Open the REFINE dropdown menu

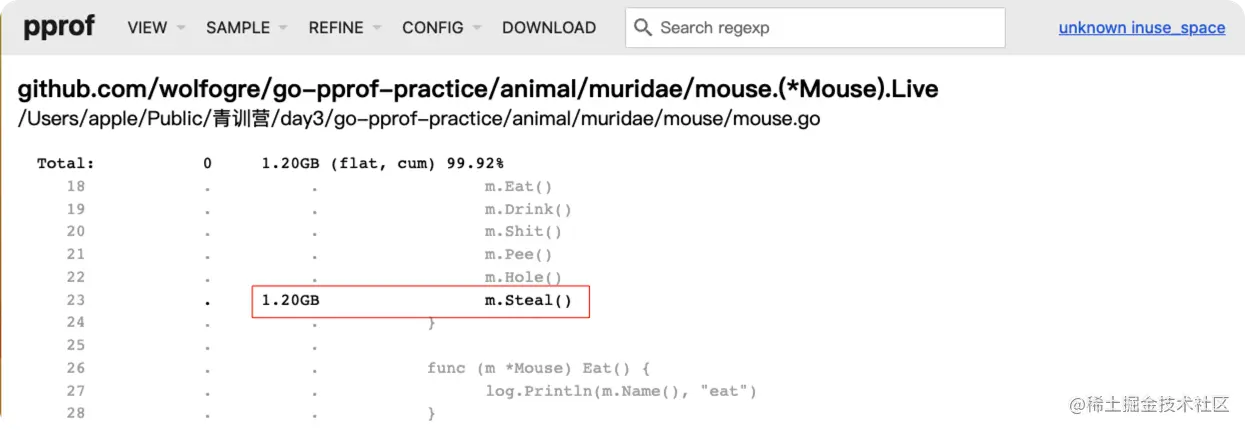click(345, 28)
